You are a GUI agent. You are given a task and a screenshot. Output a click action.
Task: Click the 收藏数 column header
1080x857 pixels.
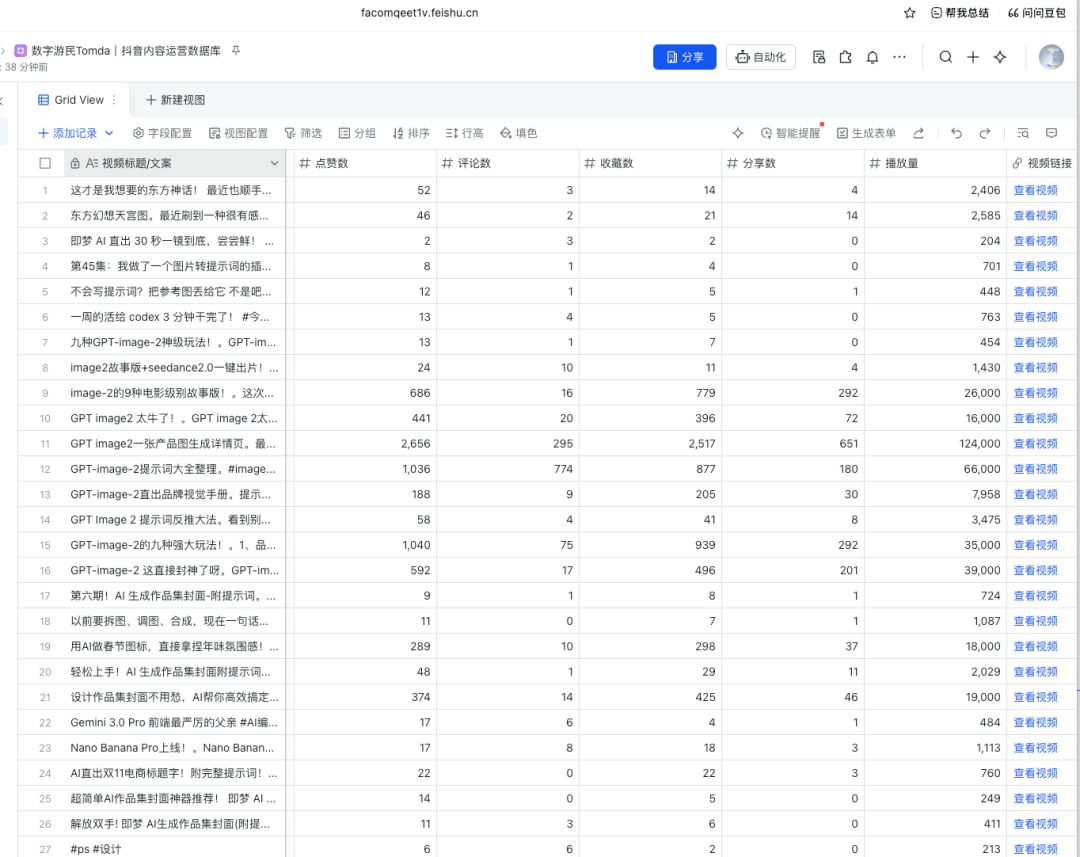(x=650, y=163)
